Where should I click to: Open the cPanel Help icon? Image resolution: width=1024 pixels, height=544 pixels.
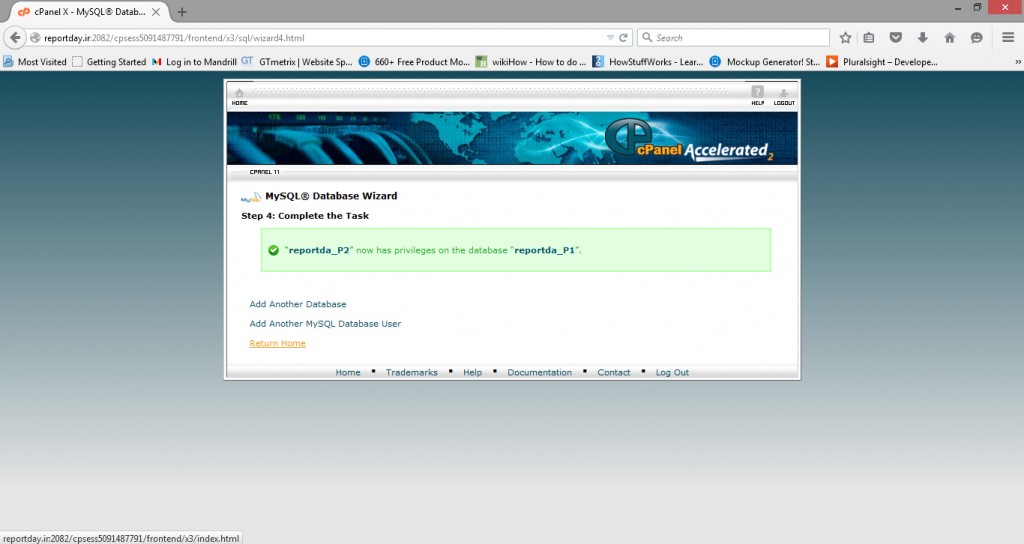pos(757,95)
